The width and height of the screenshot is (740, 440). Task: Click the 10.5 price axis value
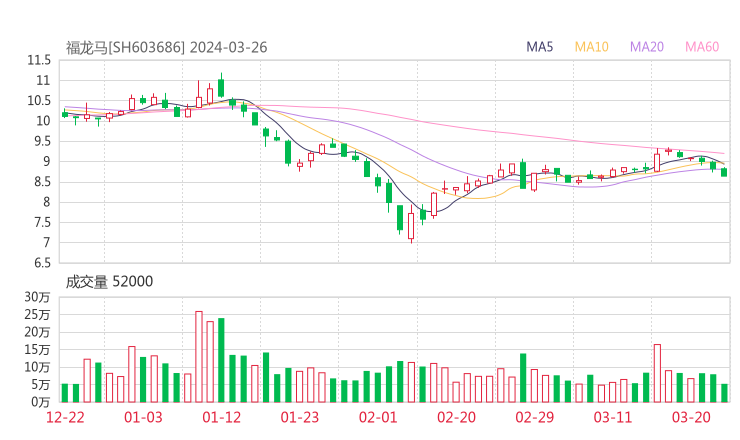click(39, 101)
